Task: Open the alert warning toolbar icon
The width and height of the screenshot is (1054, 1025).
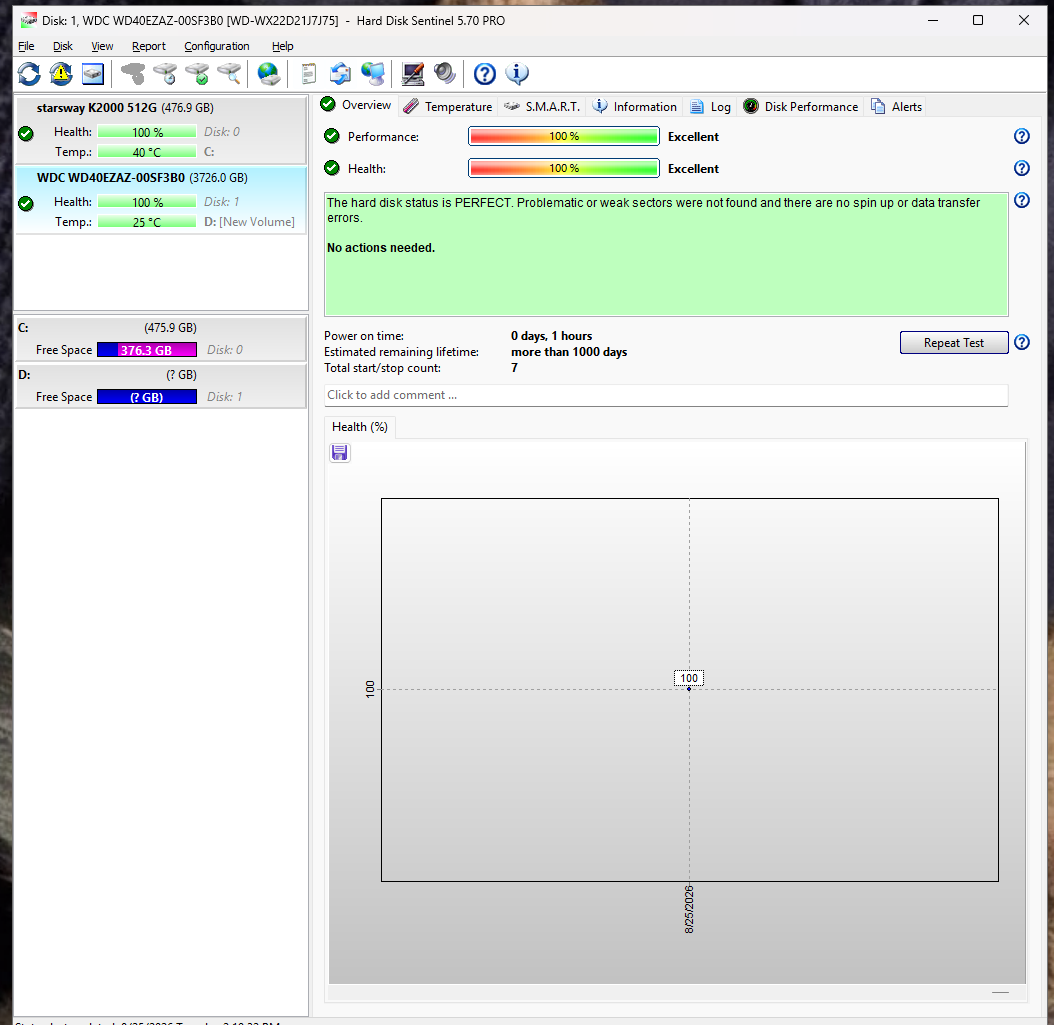Action: point(61,74)
